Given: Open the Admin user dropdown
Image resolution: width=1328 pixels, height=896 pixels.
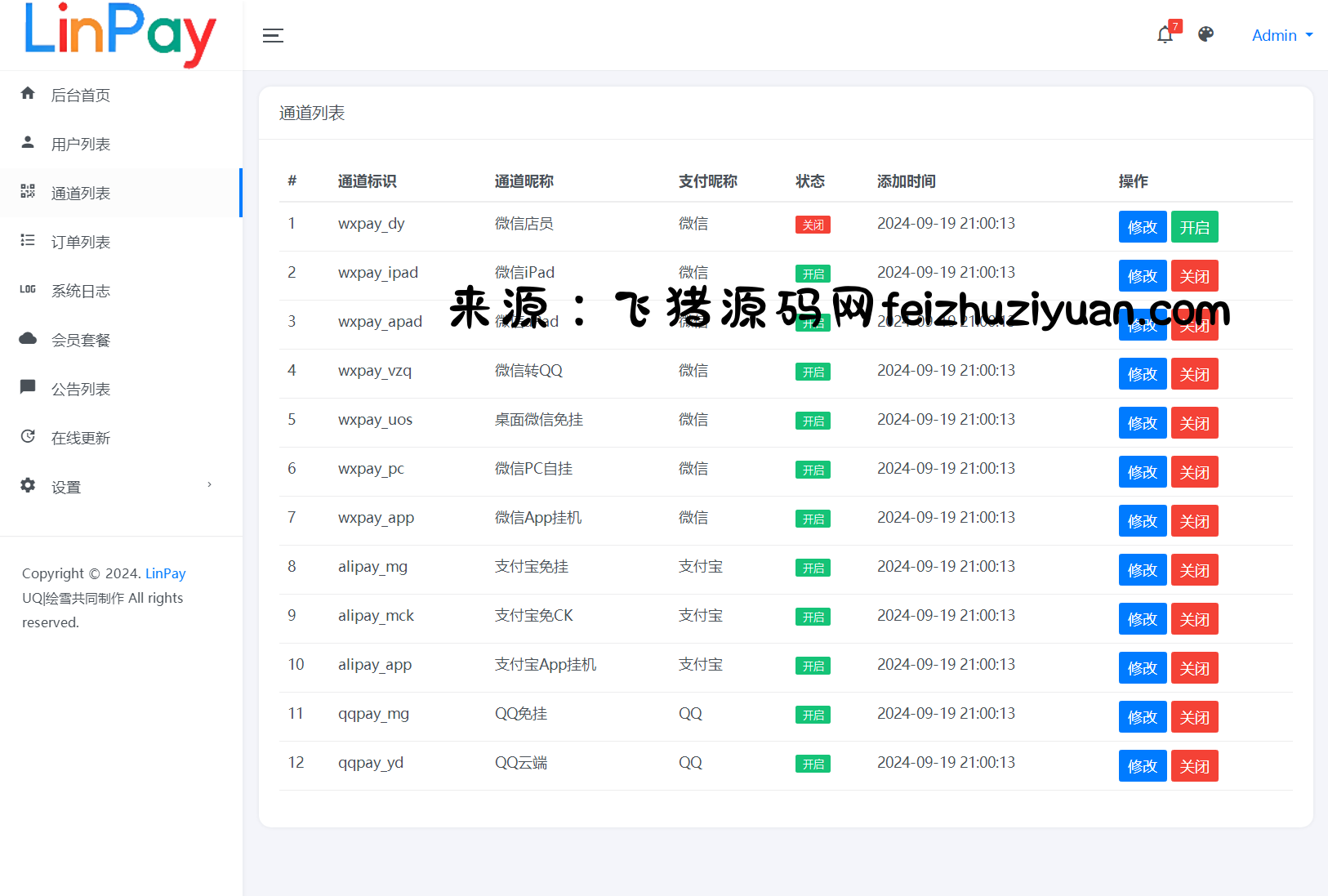Looking at the screenshot, I should click(1281, 35).
